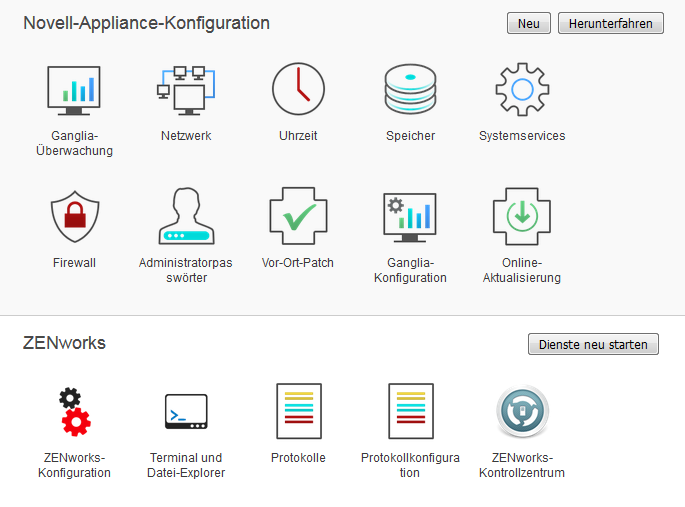Click the Administratorpasswörter label text
The width and height of the screenshot is (685, 507).
186,270
